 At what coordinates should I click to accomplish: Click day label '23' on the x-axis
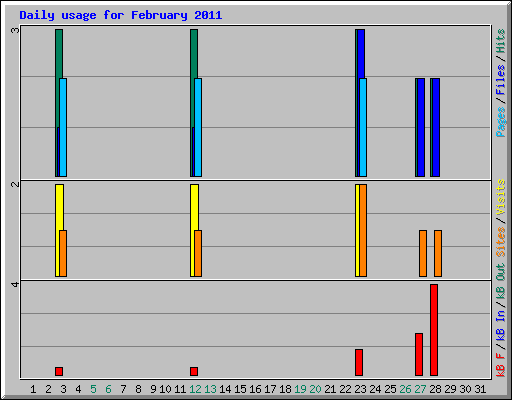point(360,389)
